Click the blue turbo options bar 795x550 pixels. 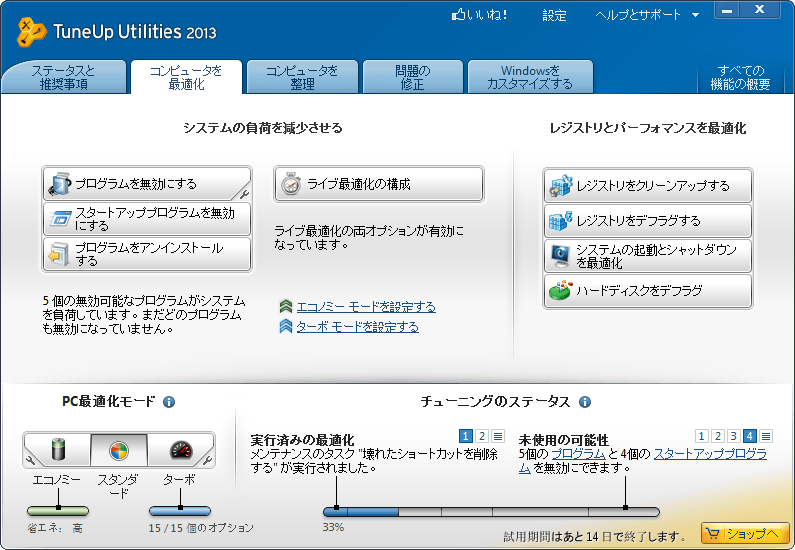[180, 510]
